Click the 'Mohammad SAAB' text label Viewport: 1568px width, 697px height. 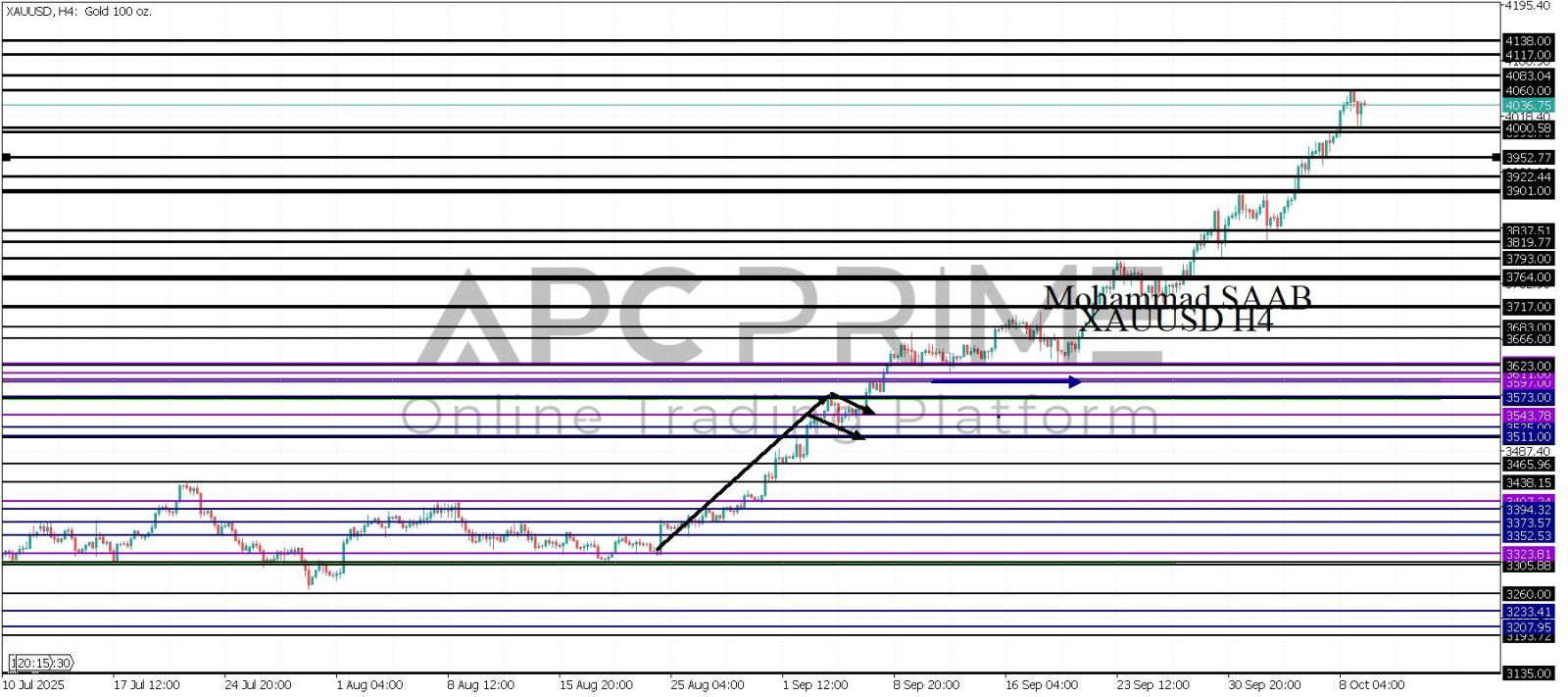pos(1176,296)
